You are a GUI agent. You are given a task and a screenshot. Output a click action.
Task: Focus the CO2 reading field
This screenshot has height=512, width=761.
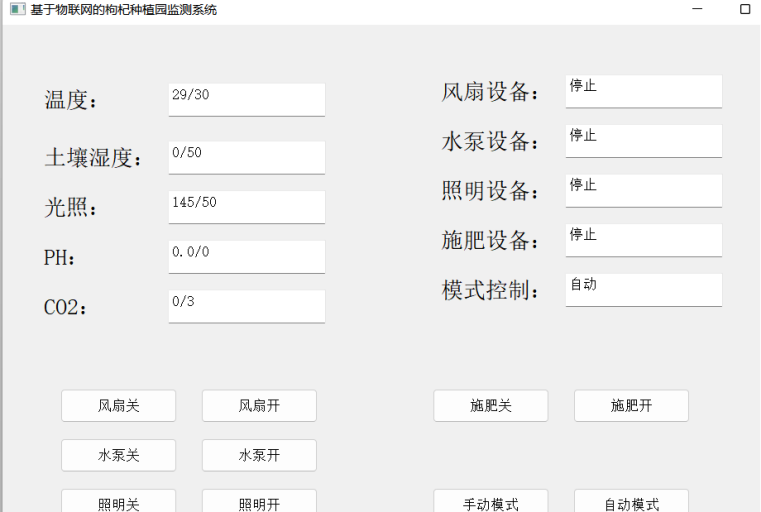click(246, 306)
